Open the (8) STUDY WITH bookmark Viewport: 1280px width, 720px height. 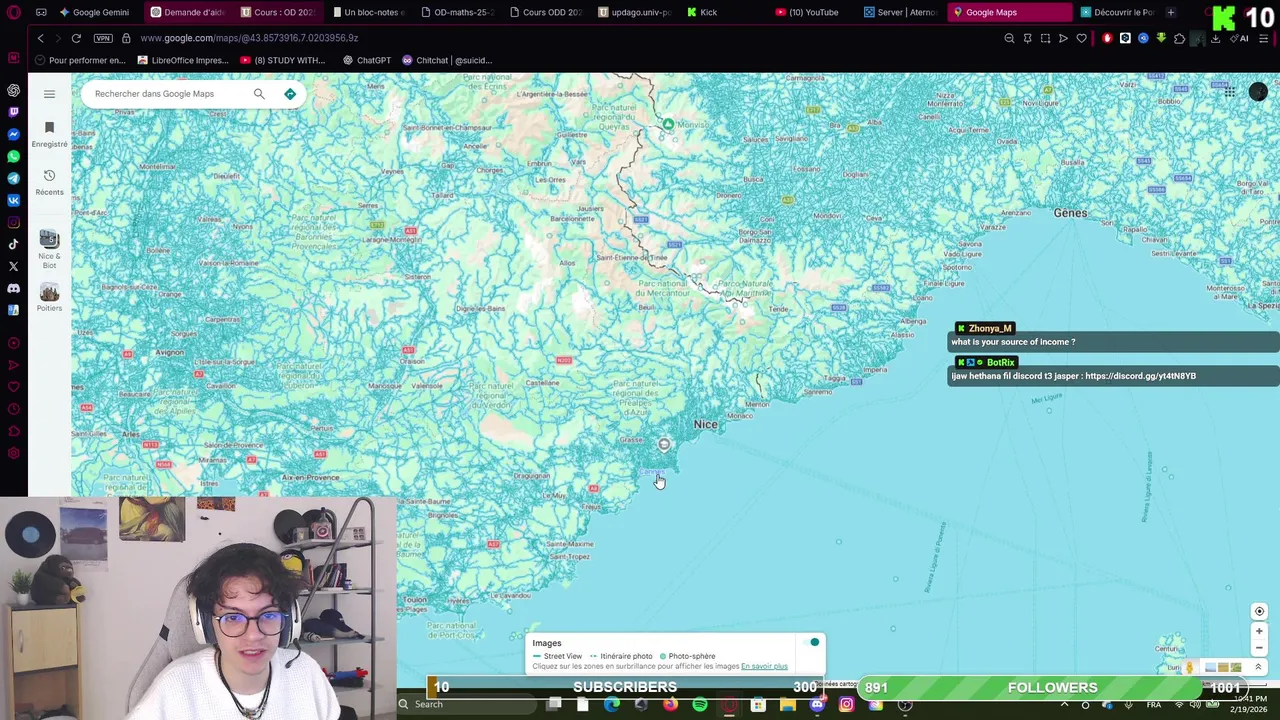click(x=283, y=60)
